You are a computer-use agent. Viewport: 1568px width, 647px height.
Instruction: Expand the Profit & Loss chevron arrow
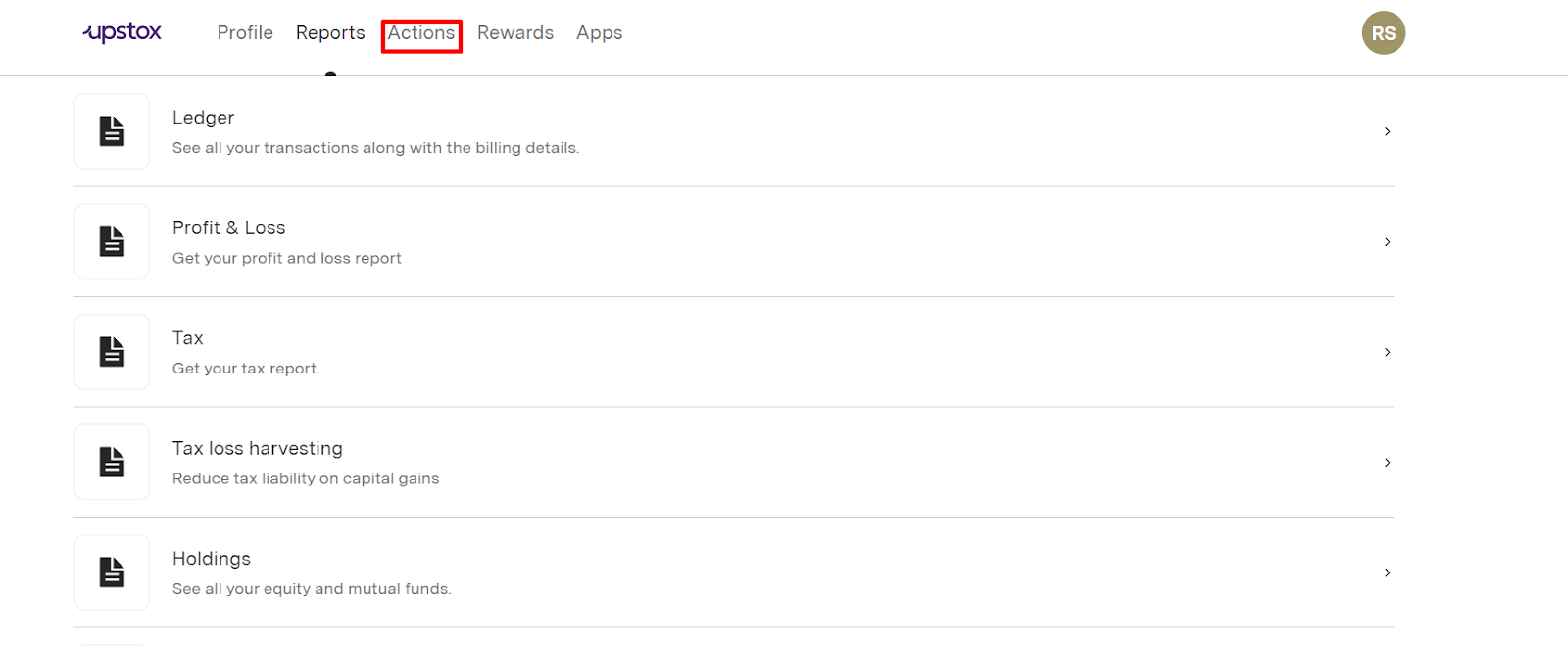click(1387, 242)
